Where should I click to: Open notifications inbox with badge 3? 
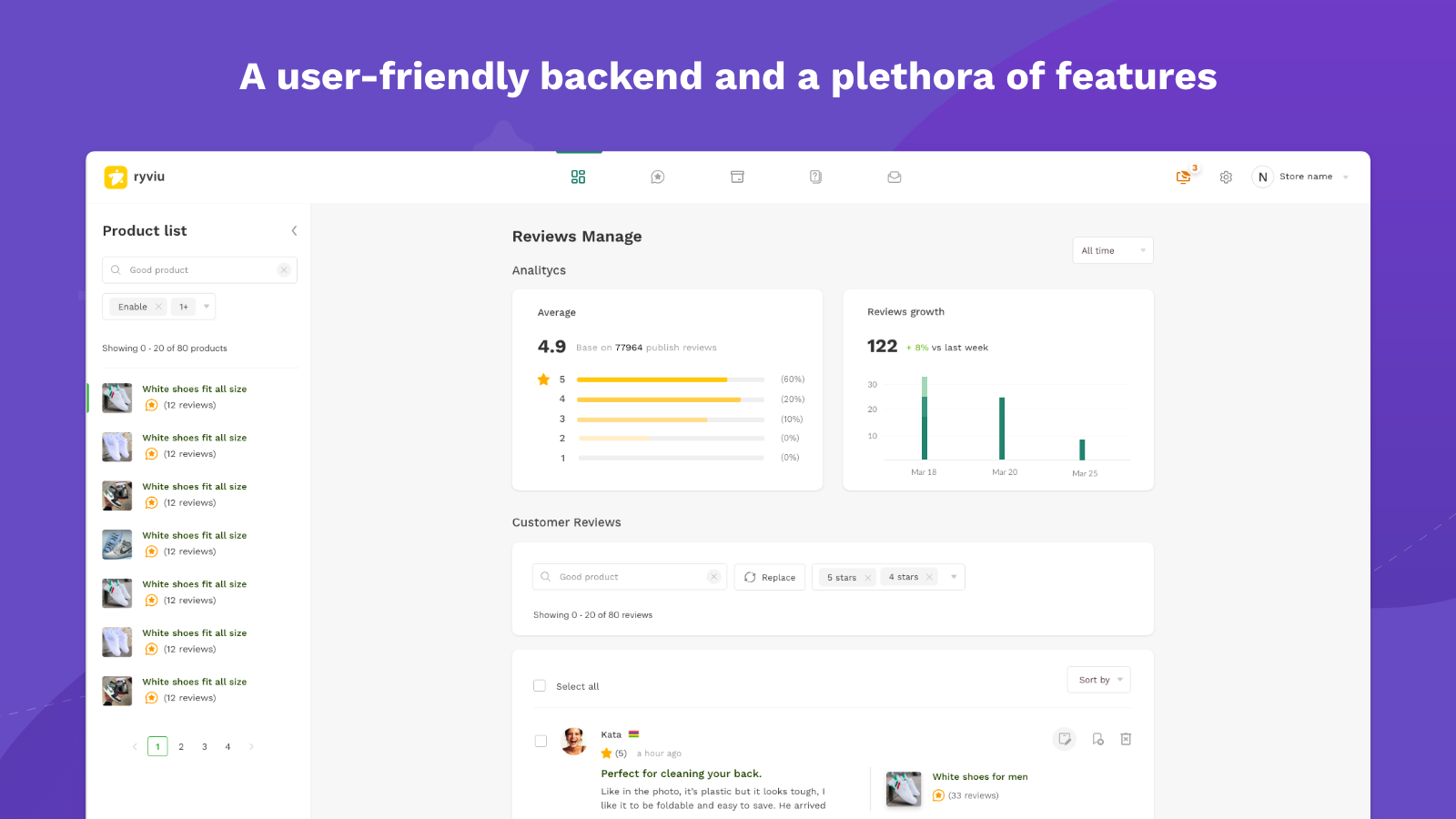pos(1183,177)
